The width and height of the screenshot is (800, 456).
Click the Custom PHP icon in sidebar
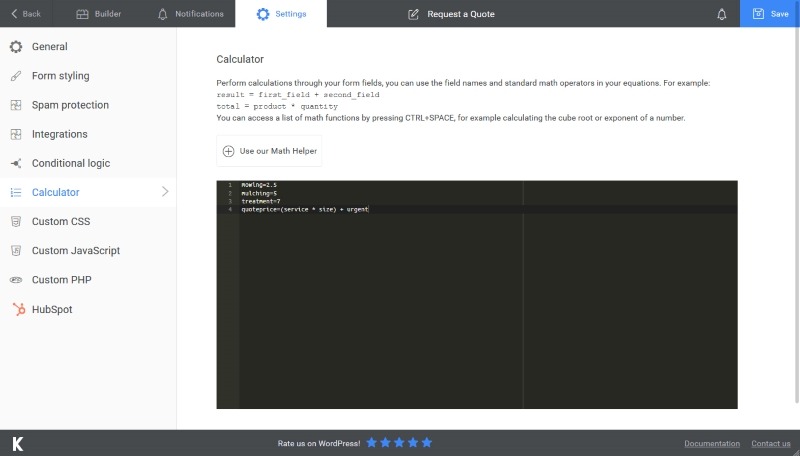(x=16, y=280)
